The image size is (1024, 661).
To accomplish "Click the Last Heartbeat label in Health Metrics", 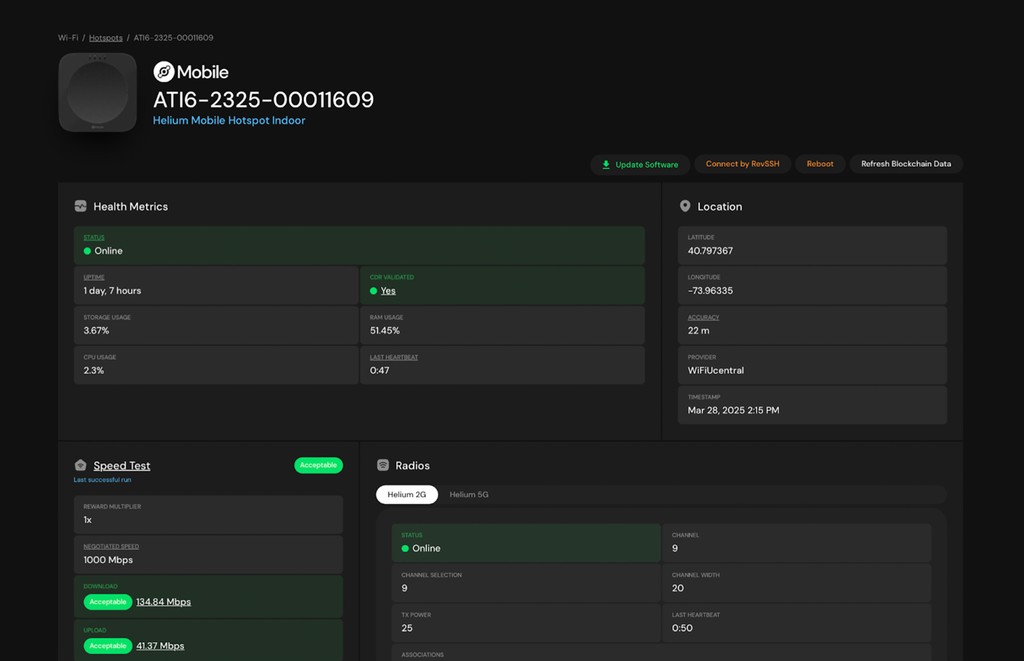I will tap(394, 357).
